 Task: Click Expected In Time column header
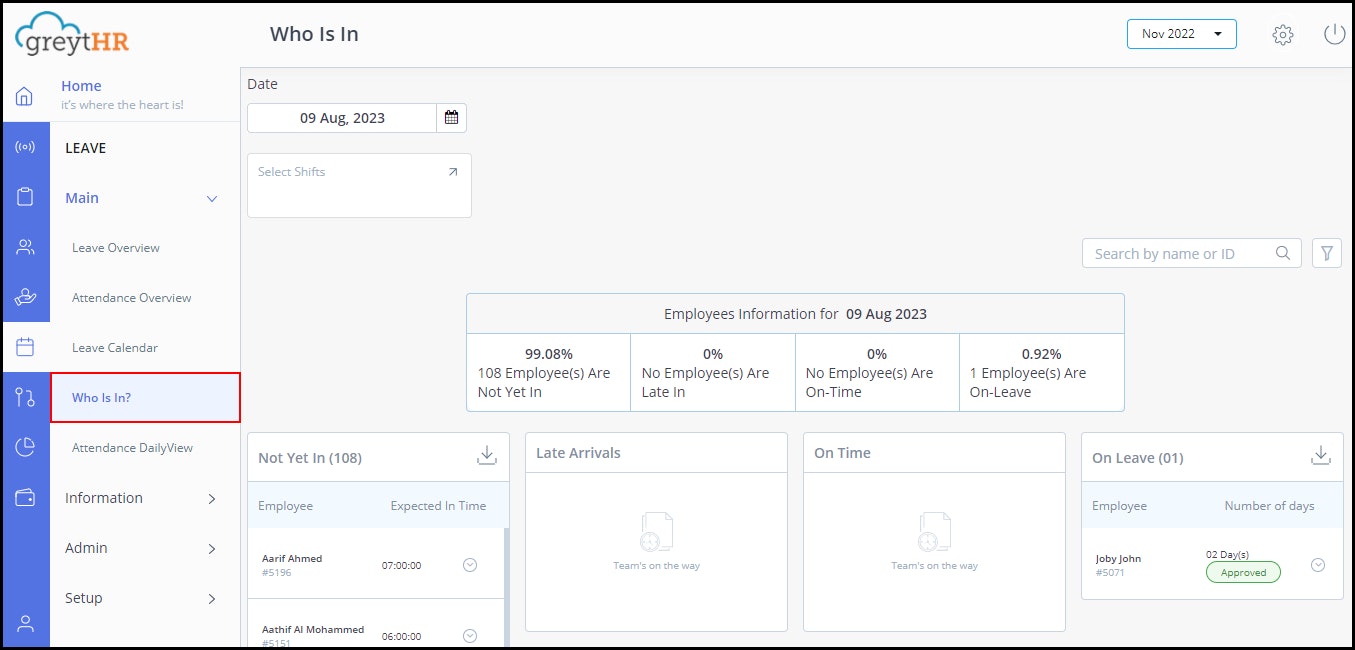coord(438,506)
